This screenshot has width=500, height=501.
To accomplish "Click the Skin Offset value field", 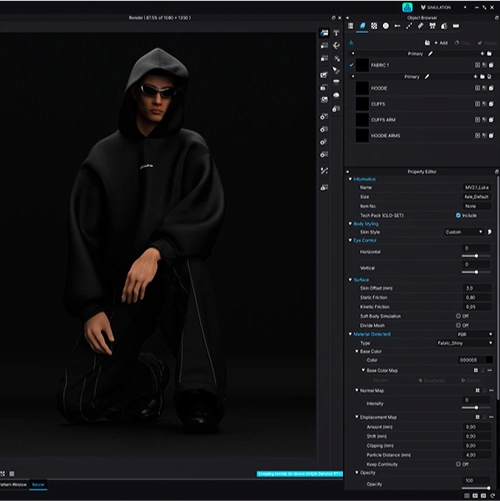I will pyautogui.click(x=477, y=288).
